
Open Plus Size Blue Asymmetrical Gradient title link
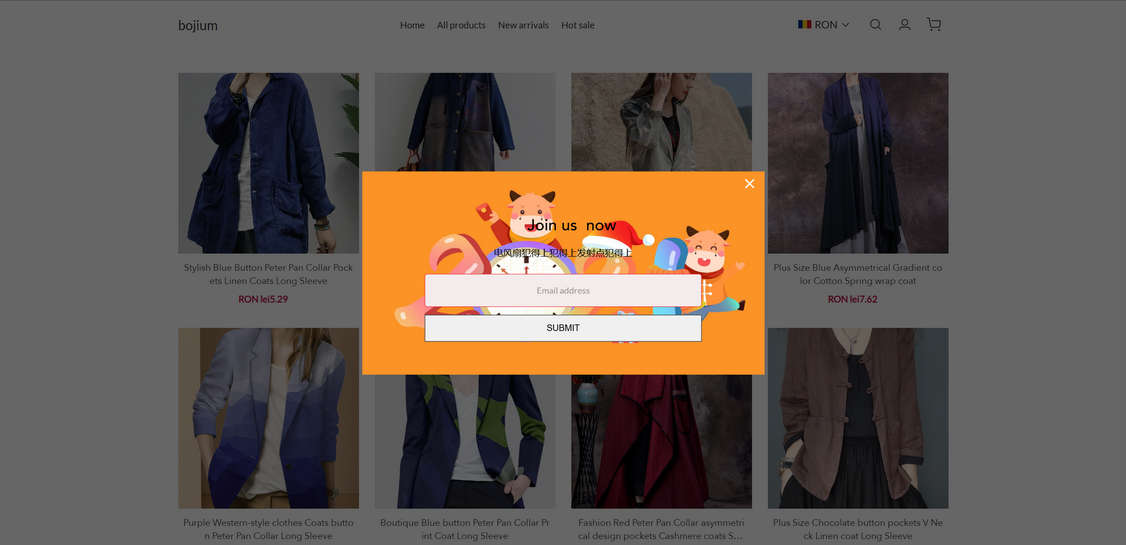coord(858,274)
